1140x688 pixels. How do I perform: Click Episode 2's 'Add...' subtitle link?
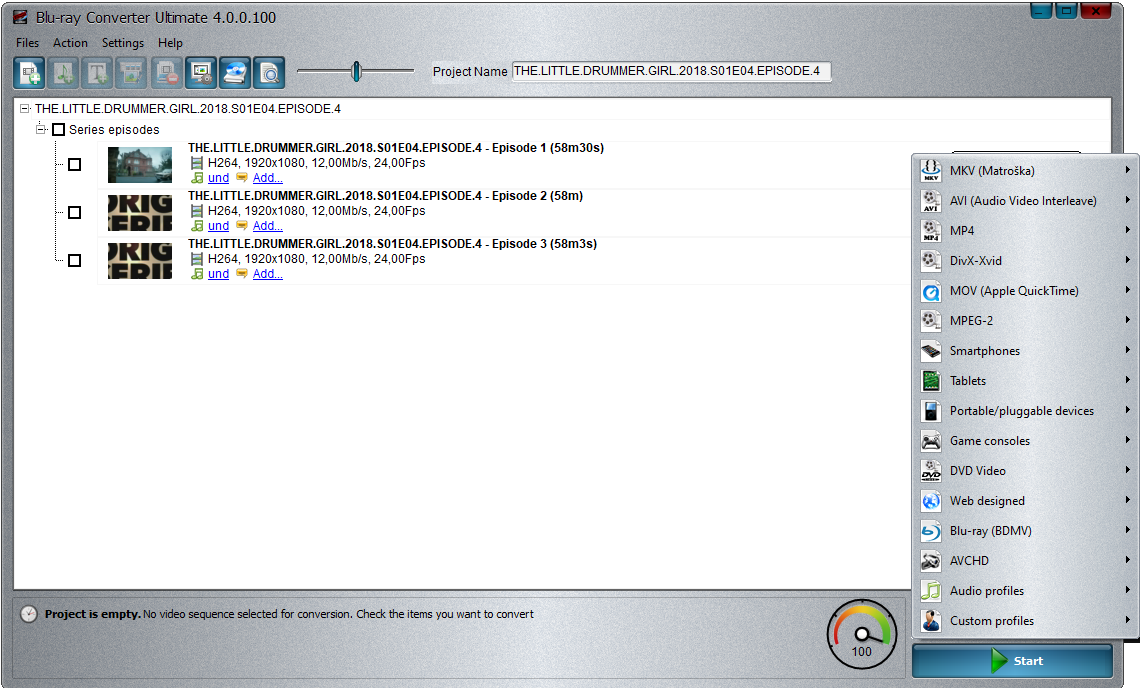(268, 225)
